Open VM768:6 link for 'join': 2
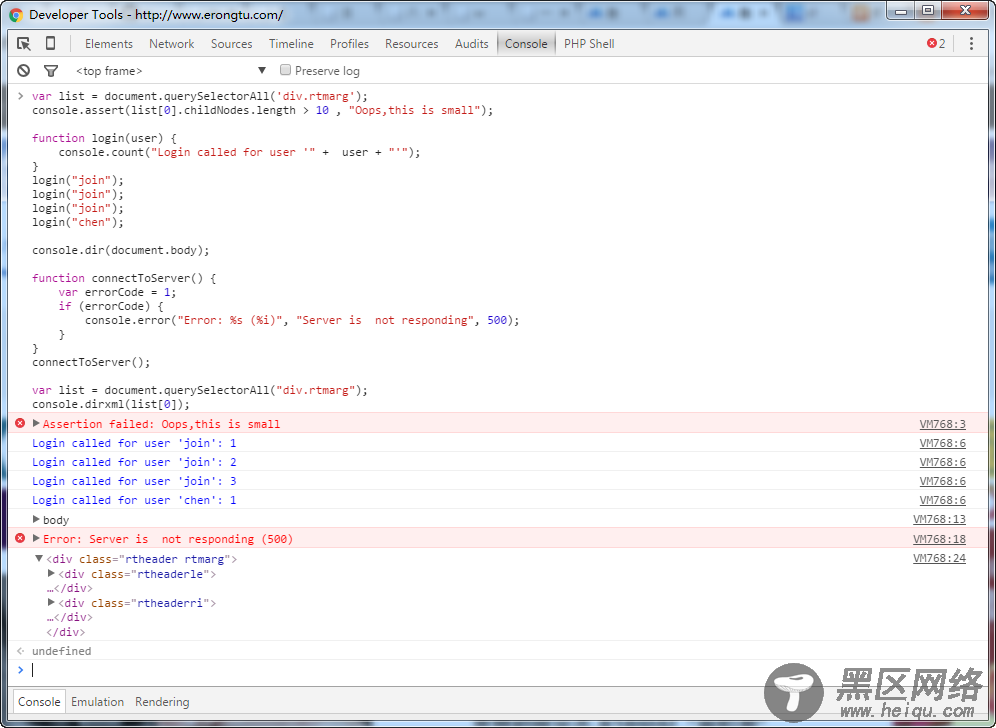Viewport: 996px width, 728px height. click(942, 462)
